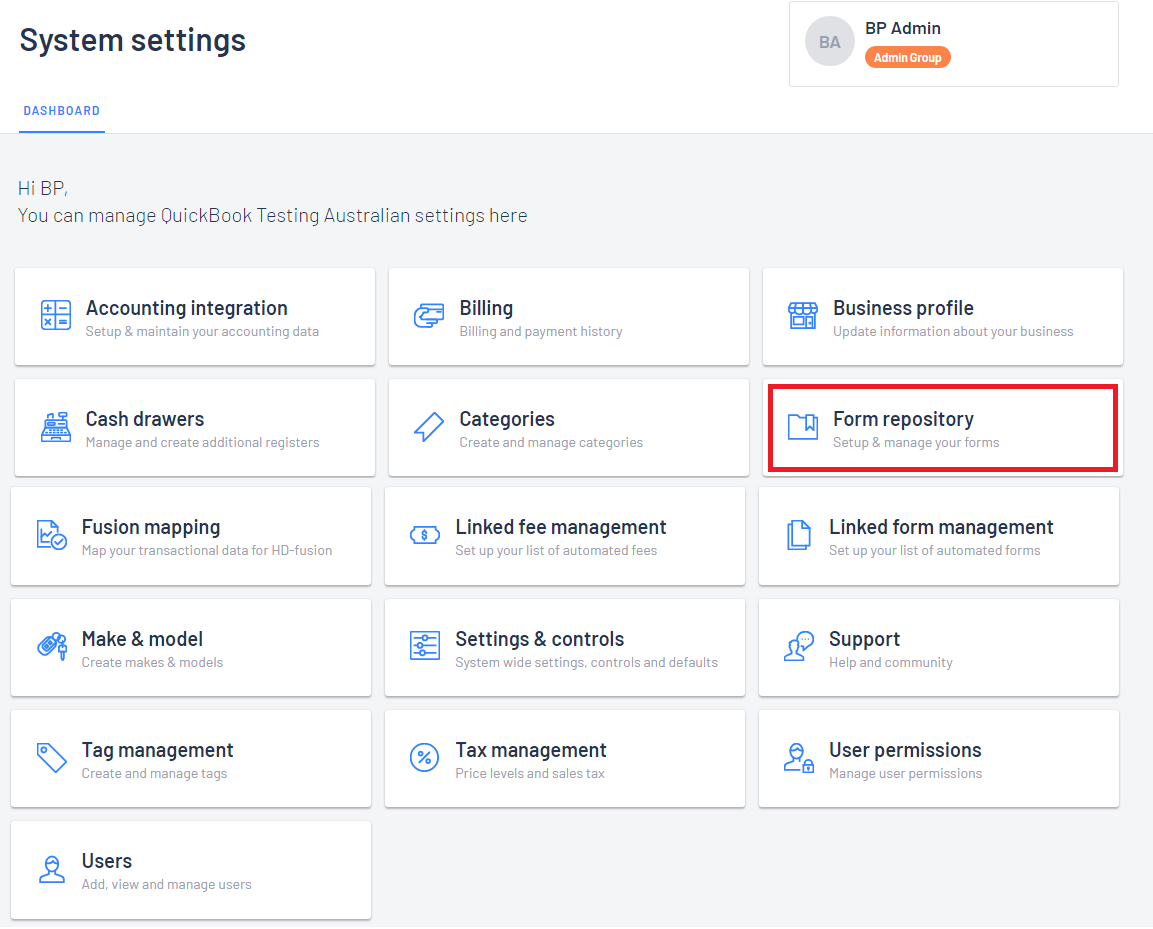The image size is (1153, 929).
Task: Open the Billing heading
Action: pyautogui.click(x=486, y=308)
